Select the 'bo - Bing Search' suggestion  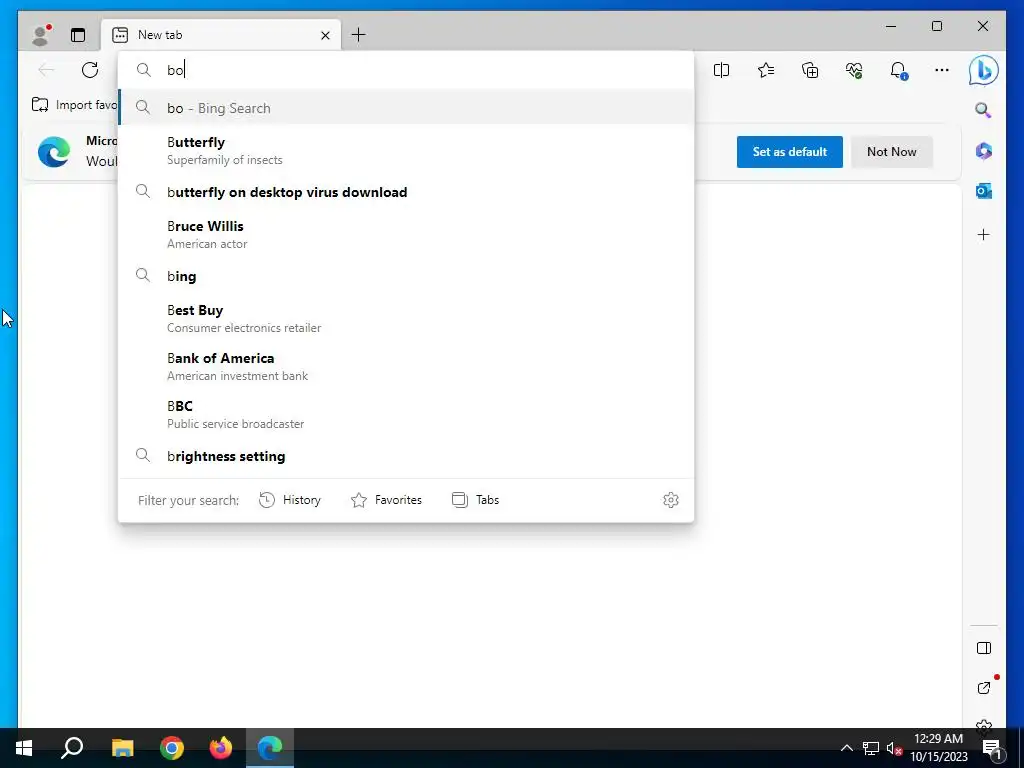pyautogui.click(x=406, y=108)
